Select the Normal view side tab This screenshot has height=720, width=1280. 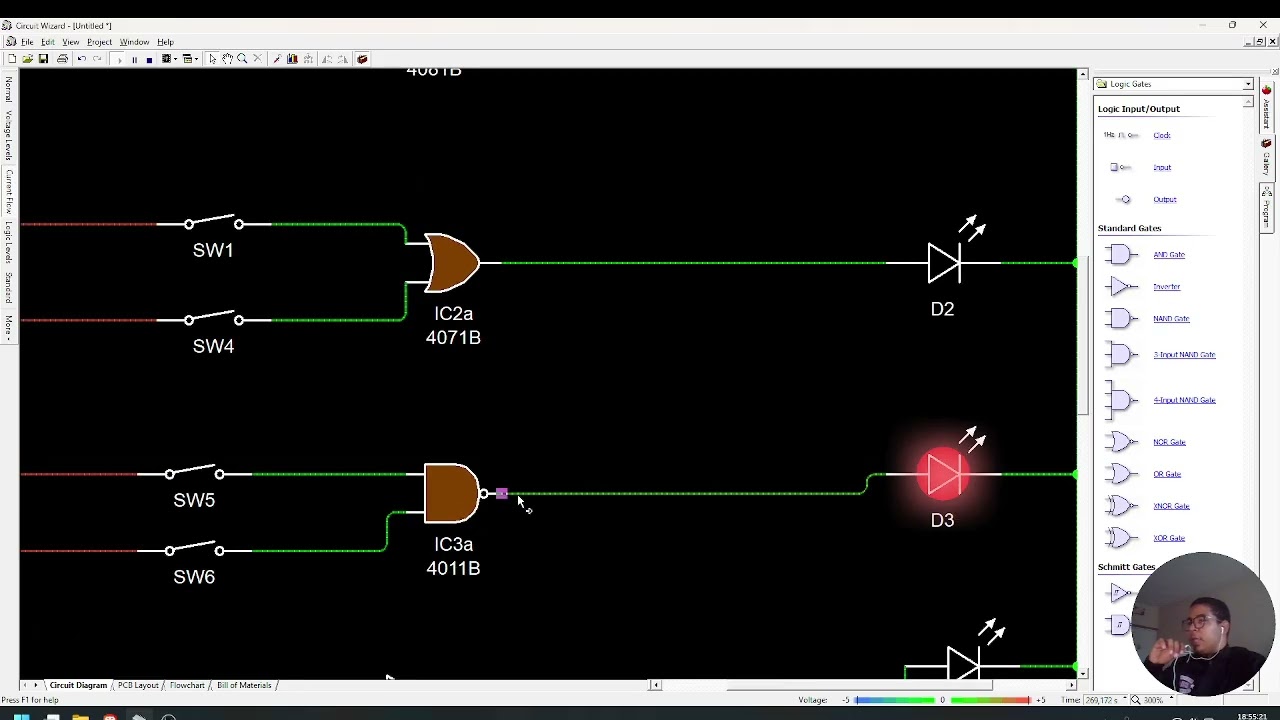click(x=8, y=90)
